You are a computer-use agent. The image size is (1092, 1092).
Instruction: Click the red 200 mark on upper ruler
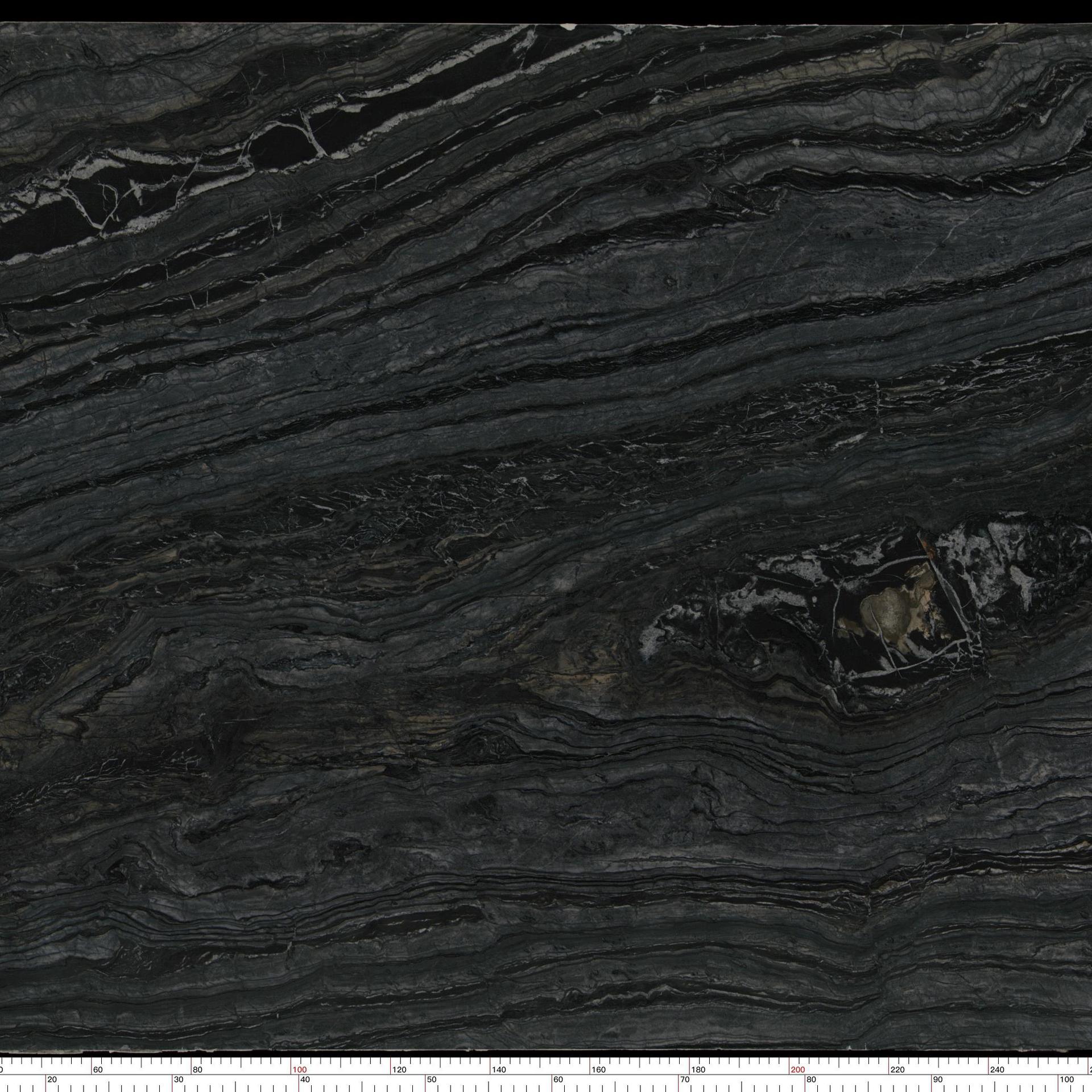[x=797, y=1070]
